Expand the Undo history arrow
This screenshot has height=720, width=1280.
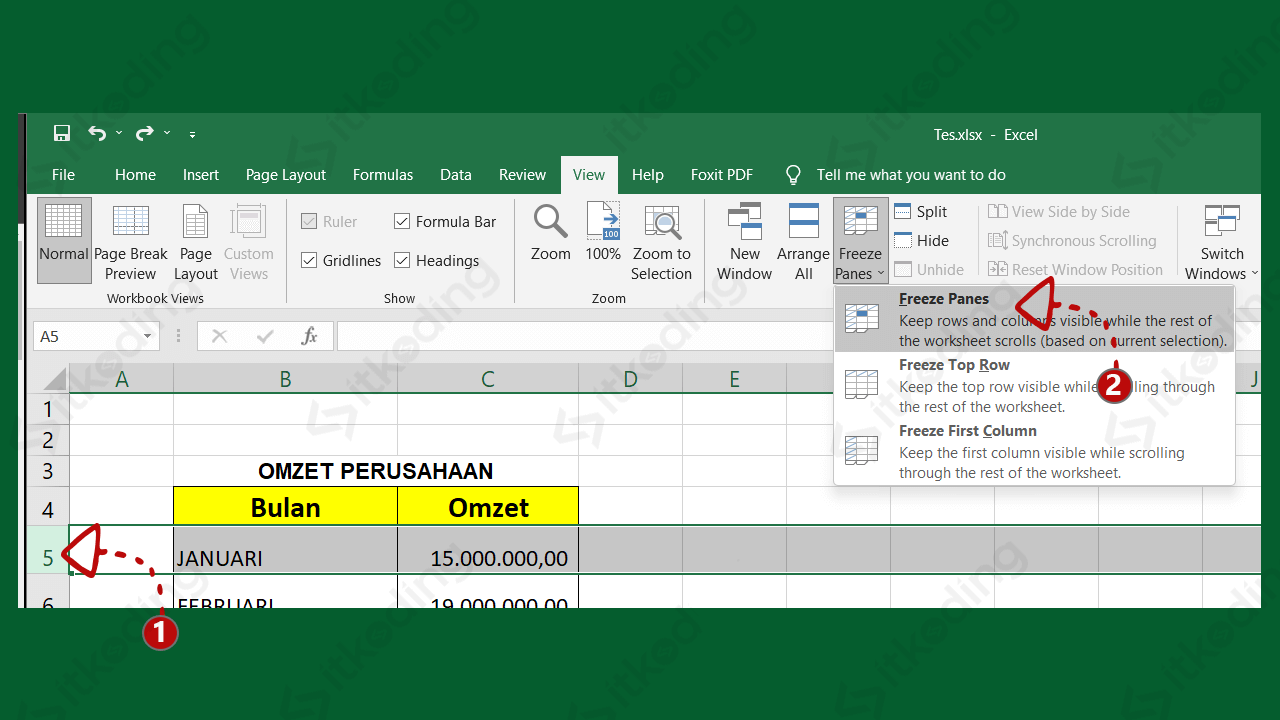click(x=118, y=133)
